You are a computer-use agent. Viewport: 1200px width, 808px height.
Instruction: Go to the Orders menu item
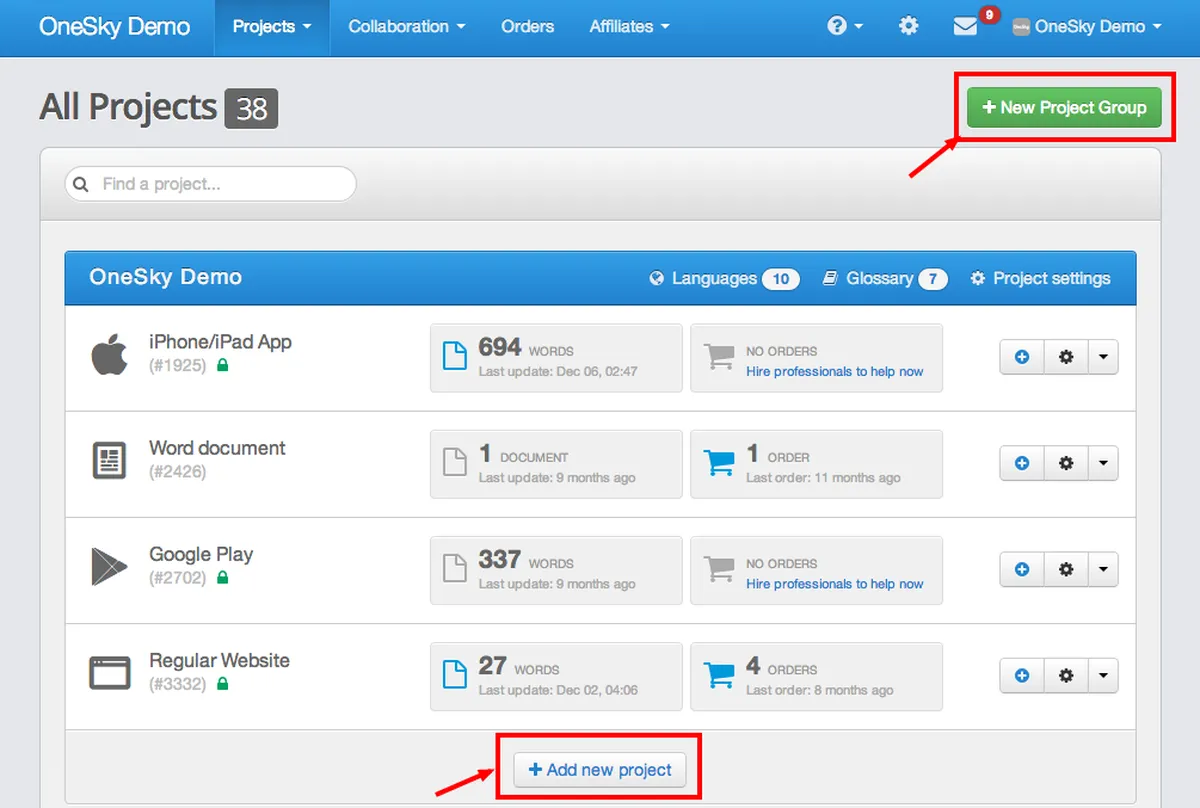[528, 27]
